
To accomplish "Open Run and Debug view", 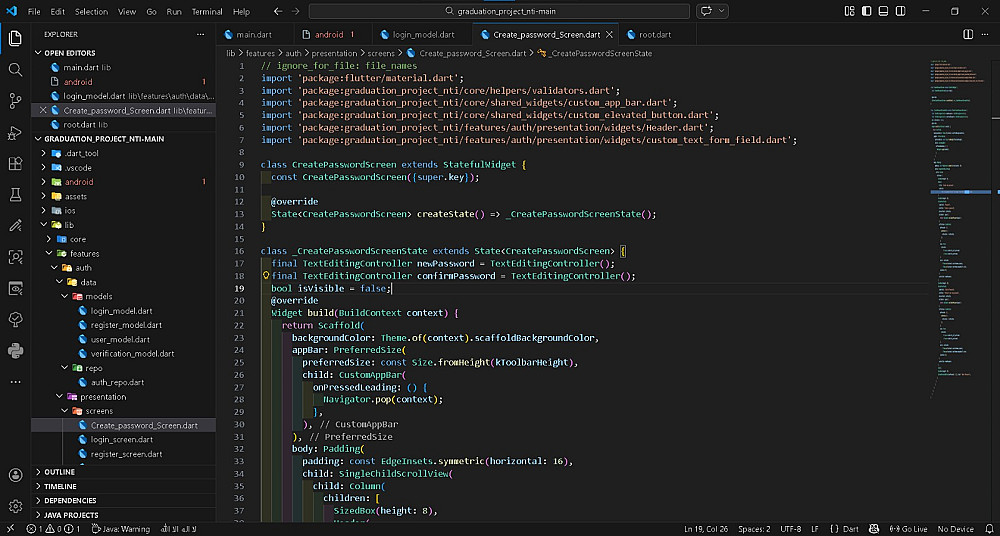I will (15, 132).
